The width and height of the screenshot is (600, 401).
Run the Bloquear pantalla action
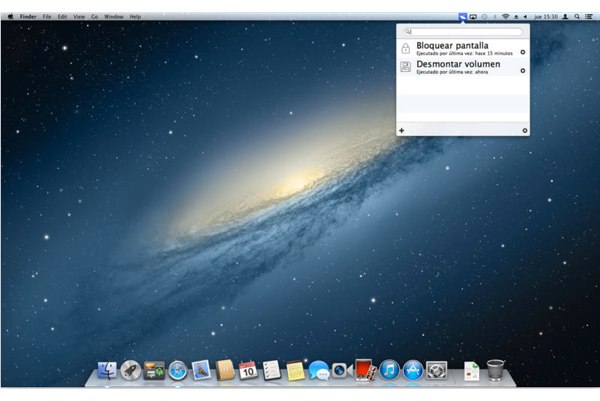pyautogui.click(x=463, y=48)
